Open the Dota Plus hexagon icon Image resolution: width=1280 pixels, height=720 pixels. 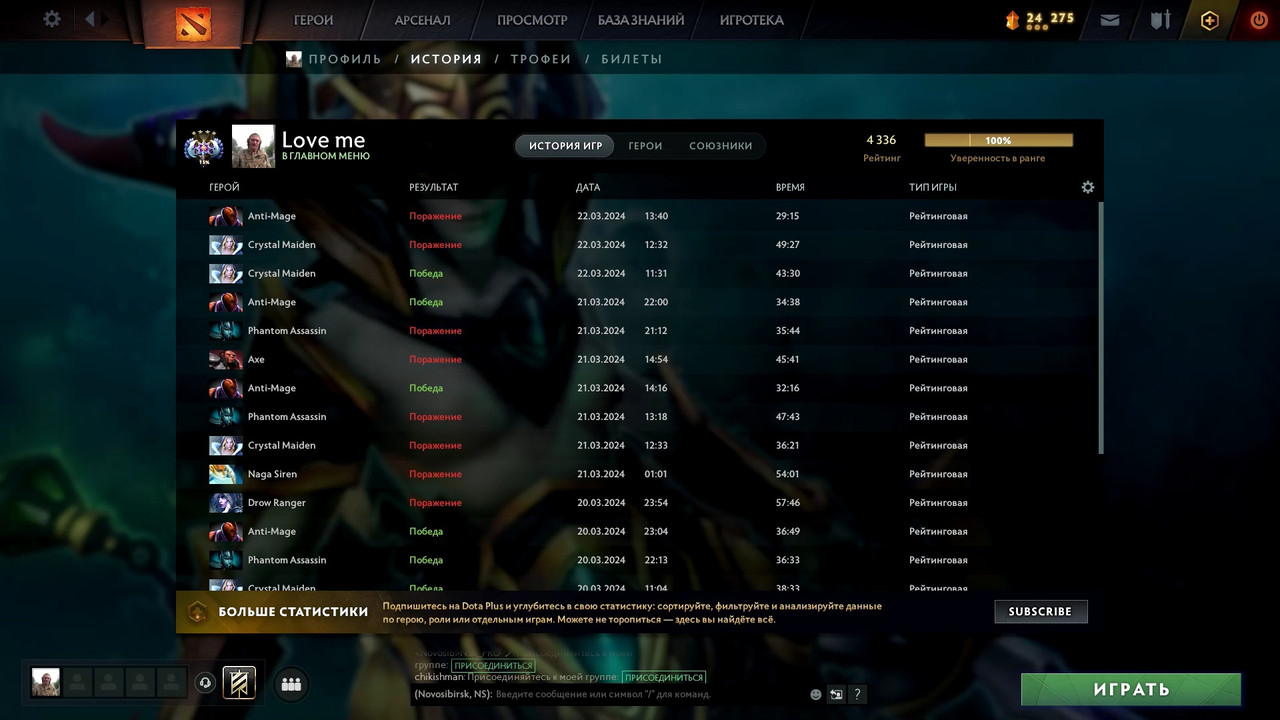point(1210,20)
